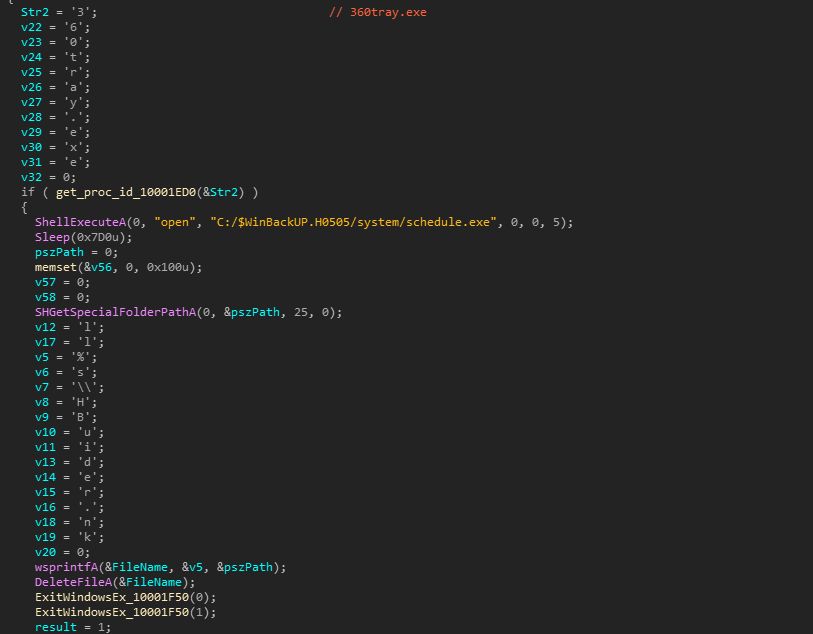The width and height of the screenshot is (813, 634).
Task: Click the DeleteFileA function name
Action: tap(73, 583)
